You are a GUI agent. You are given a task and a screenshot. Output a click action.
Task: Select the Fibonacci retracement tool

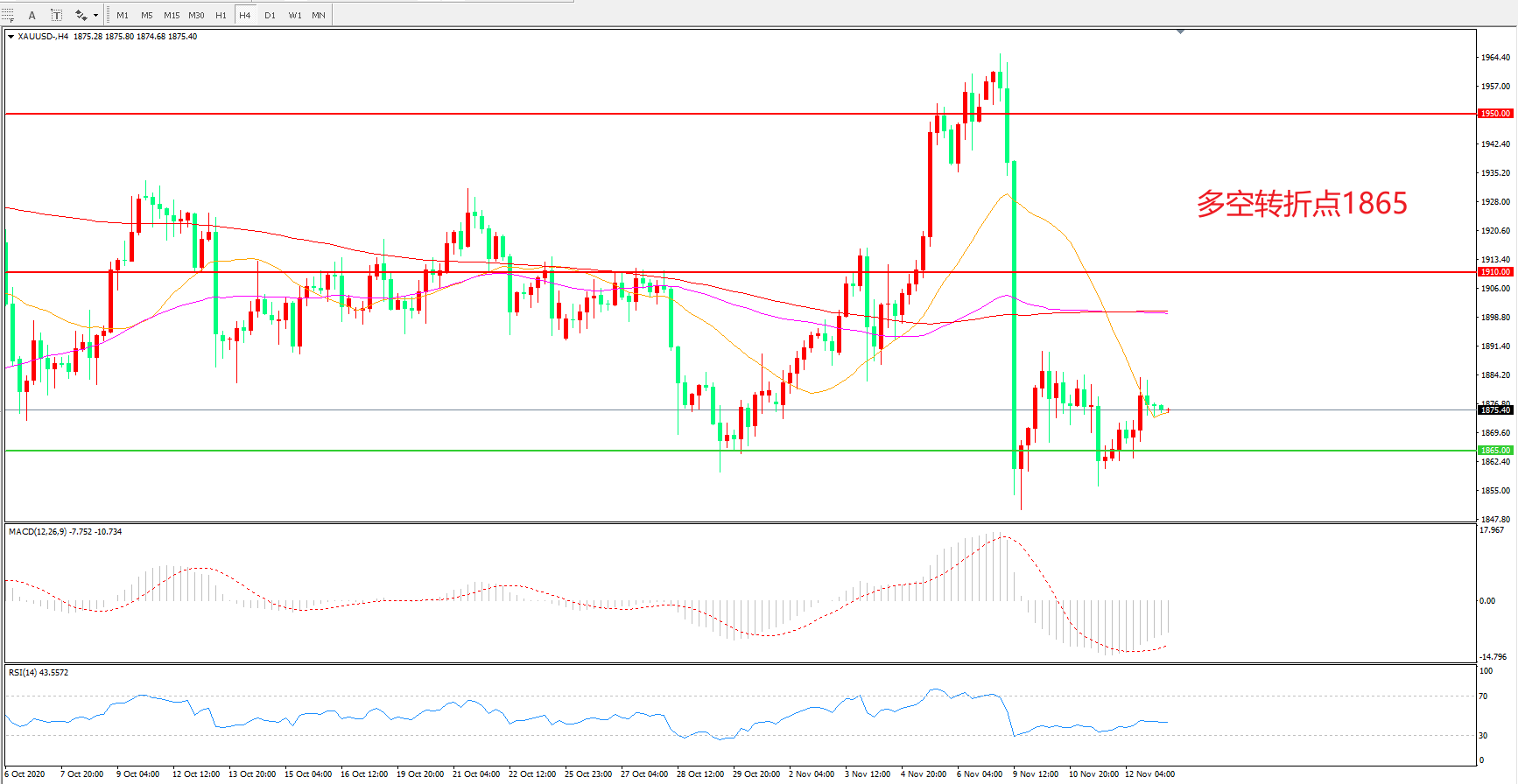click(x=8, y=15)
